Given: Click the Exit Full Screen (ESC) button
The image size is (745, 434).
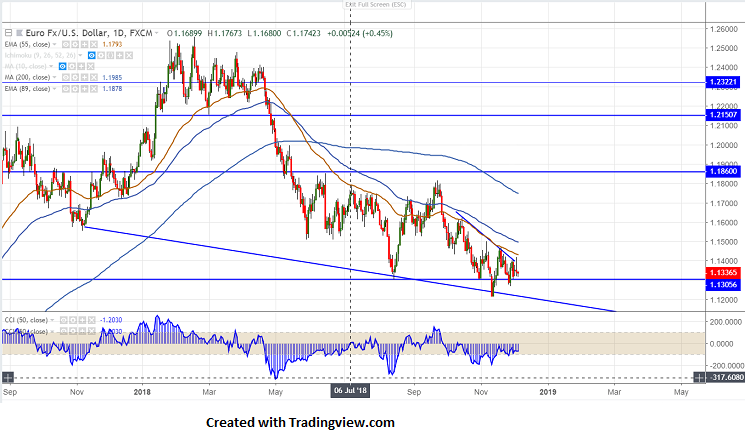Looking at the screenshot, I should (377, 4).
